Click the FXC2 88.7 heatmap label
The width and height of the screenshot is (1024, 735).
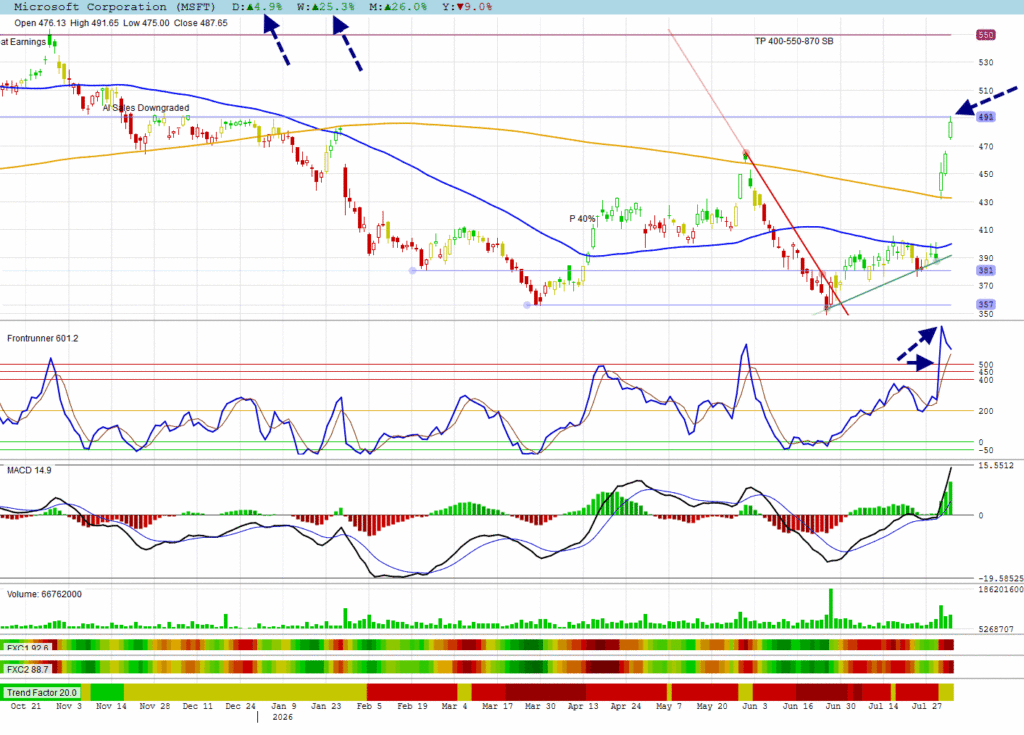pos(27,669)
